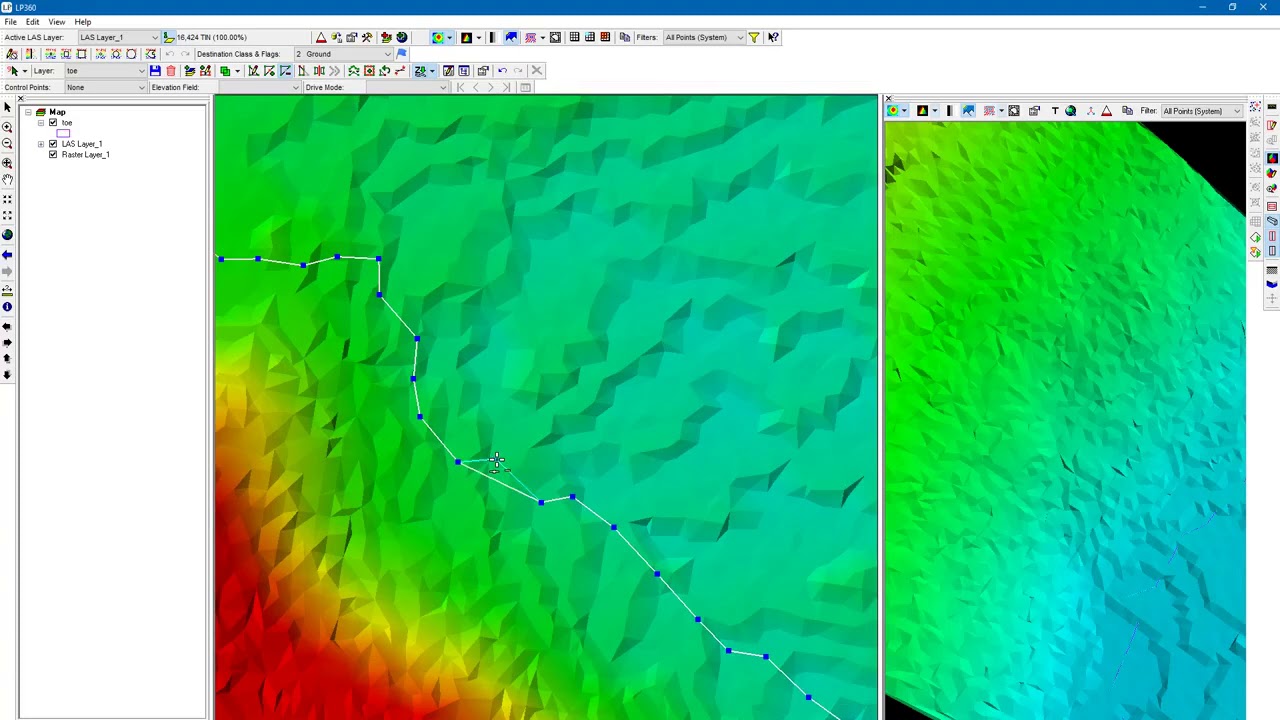Open Destination Class '2 Ground' dropdown
Screen dimensions: 1280x720
tap(343, 54)
